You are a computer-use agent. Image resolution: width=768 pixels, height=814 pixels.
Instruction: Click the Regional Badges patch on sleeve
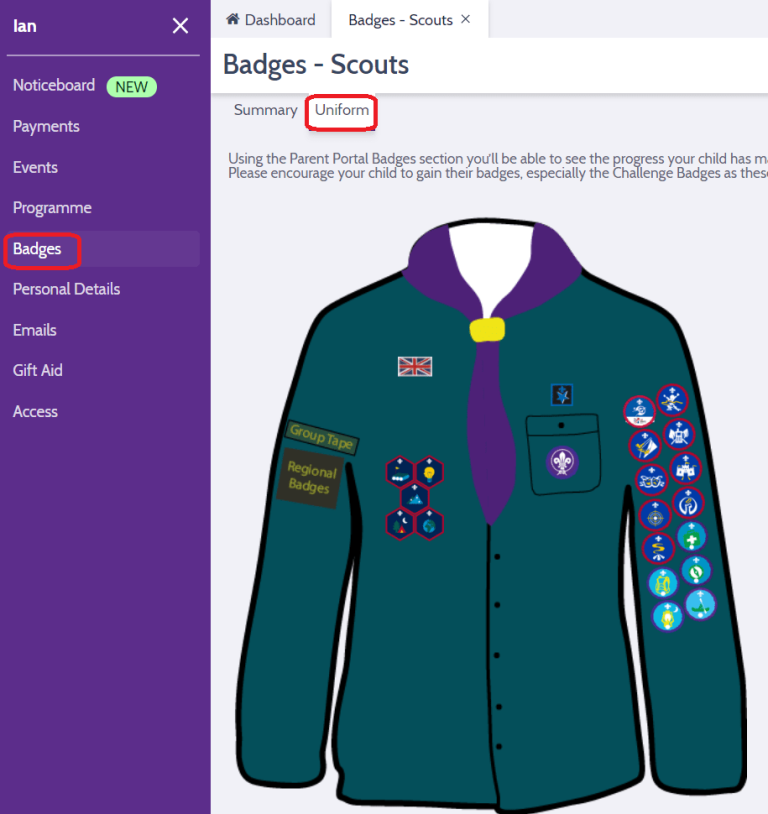point(311,478)
